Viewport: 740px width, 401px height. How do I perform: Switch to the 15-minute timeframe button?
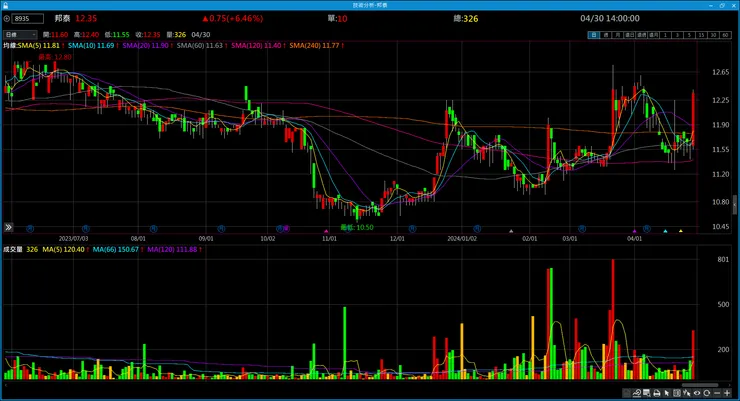coord(701,35)
